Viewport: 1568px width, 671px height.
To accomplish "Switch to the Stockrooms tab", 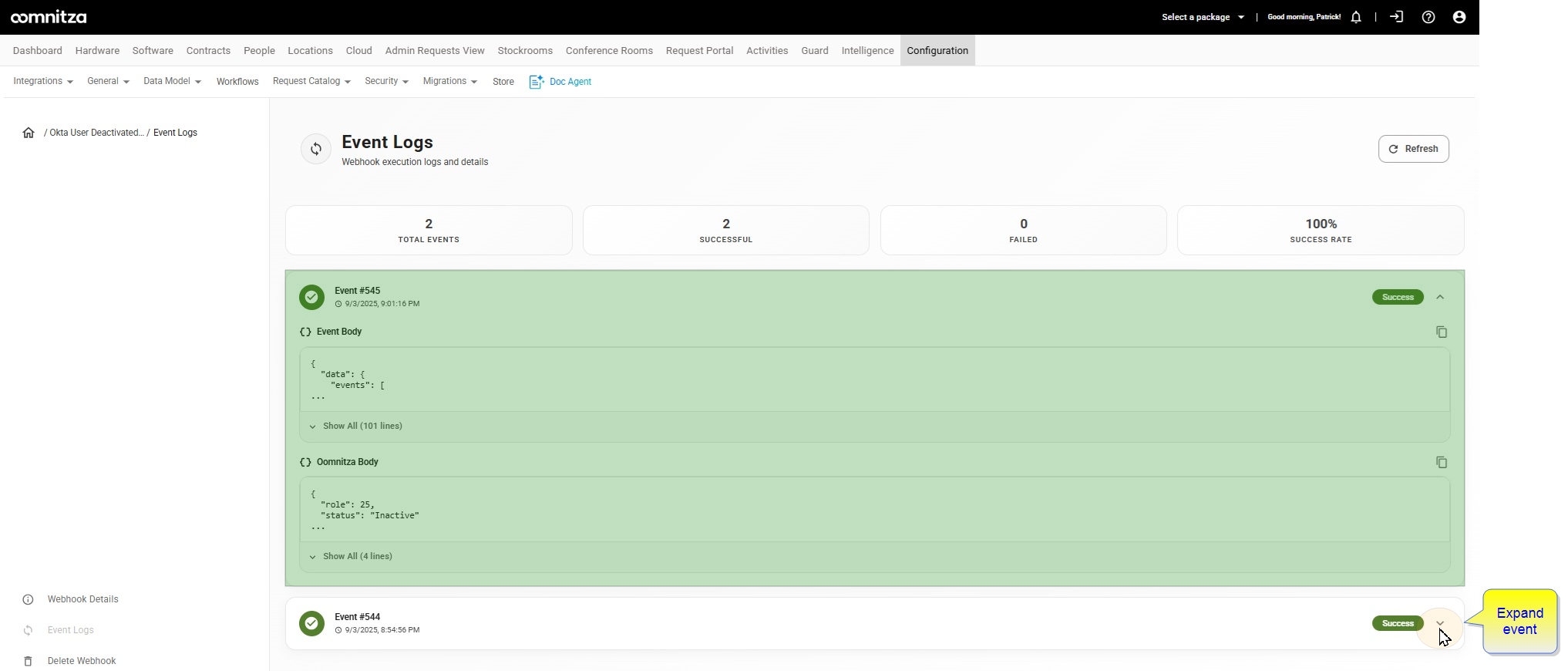I will coord(525,50).
